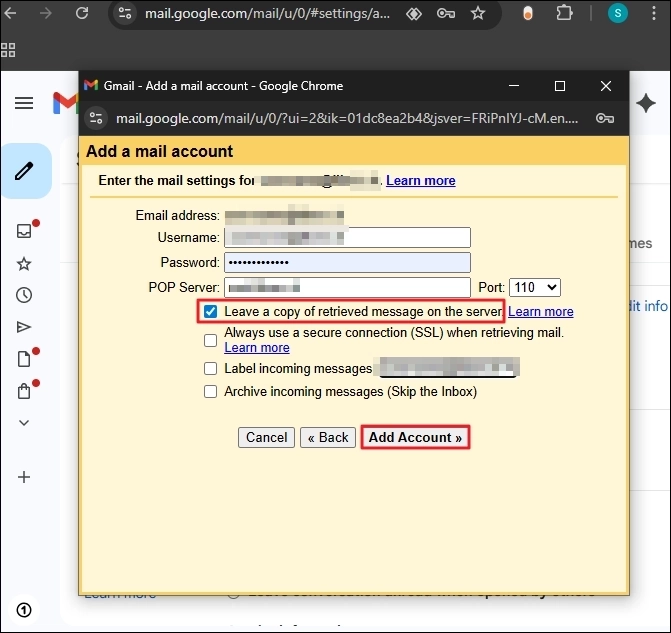Bookmark page using the star icon

pyautogui.click(x=478, y=14)
